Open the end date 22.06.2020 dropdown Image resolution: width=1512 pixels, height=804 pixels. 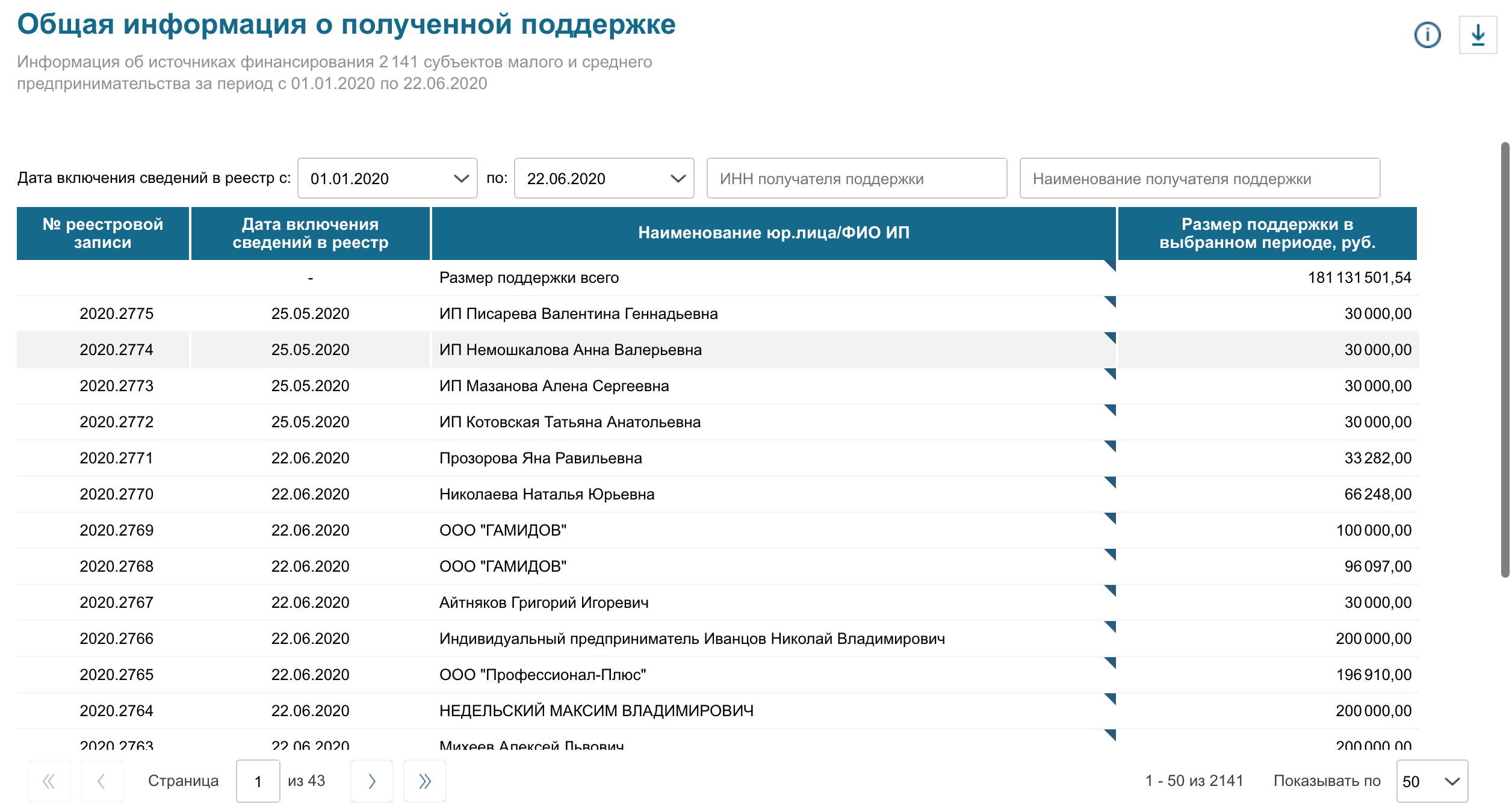[x=604, y=178]
